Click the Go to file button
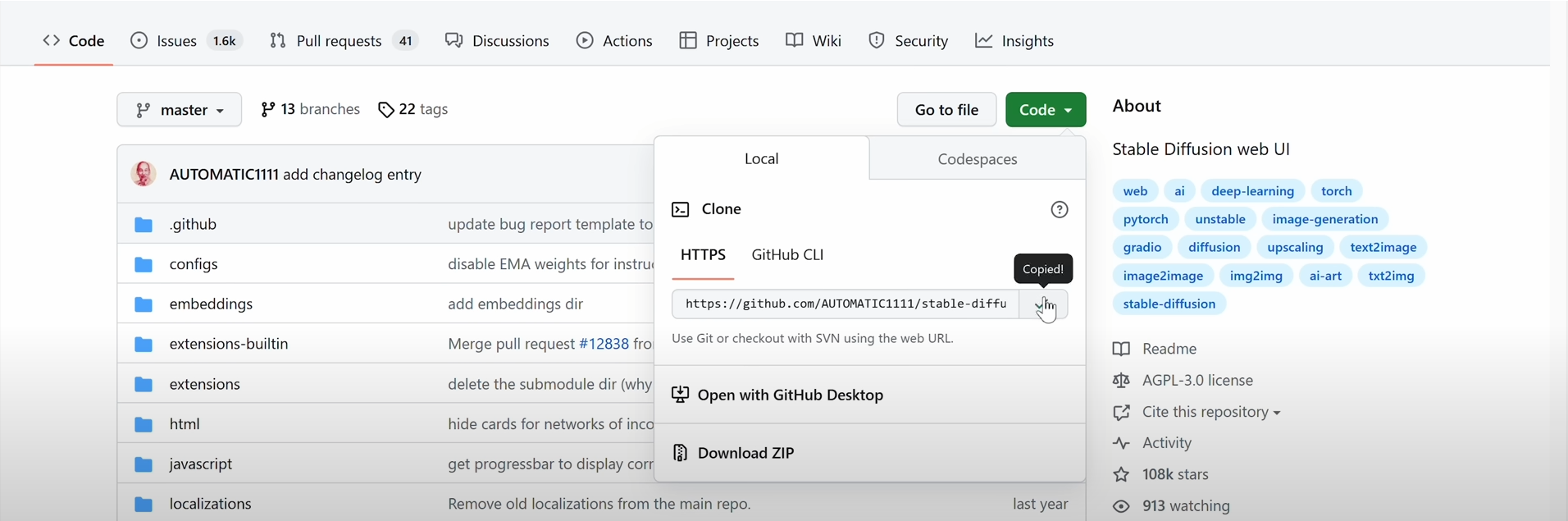The height and width of the screenshot is (521, 1568). tap(946, 109)
